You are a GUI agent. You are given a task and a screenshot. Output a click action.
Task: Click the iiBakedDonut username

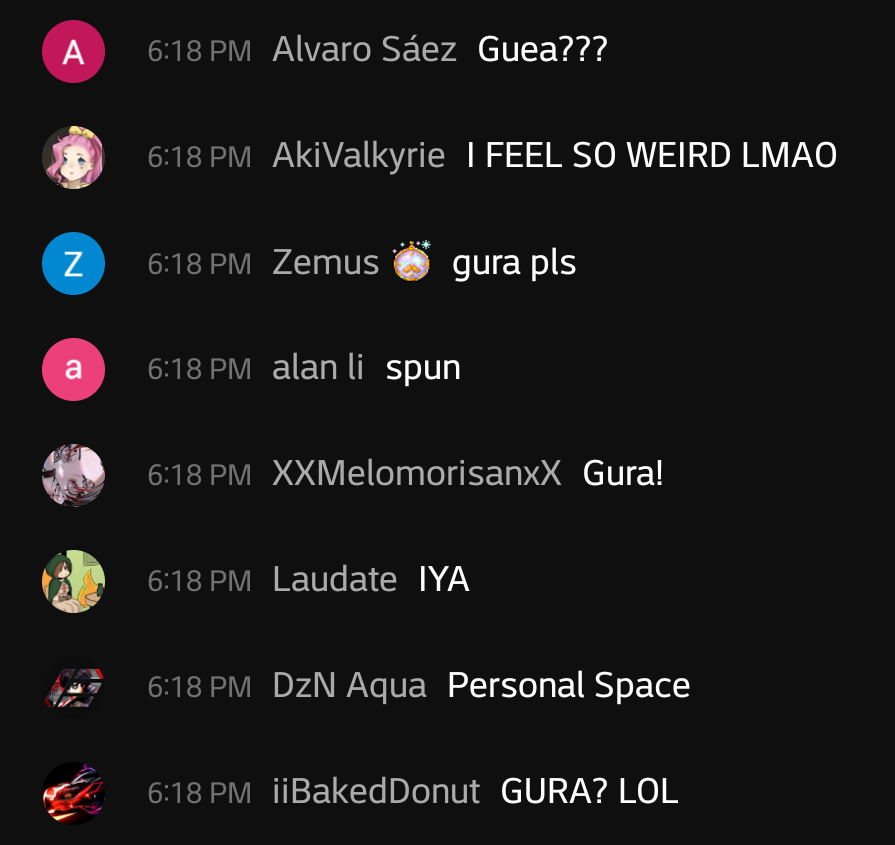[x=376, y=791]
